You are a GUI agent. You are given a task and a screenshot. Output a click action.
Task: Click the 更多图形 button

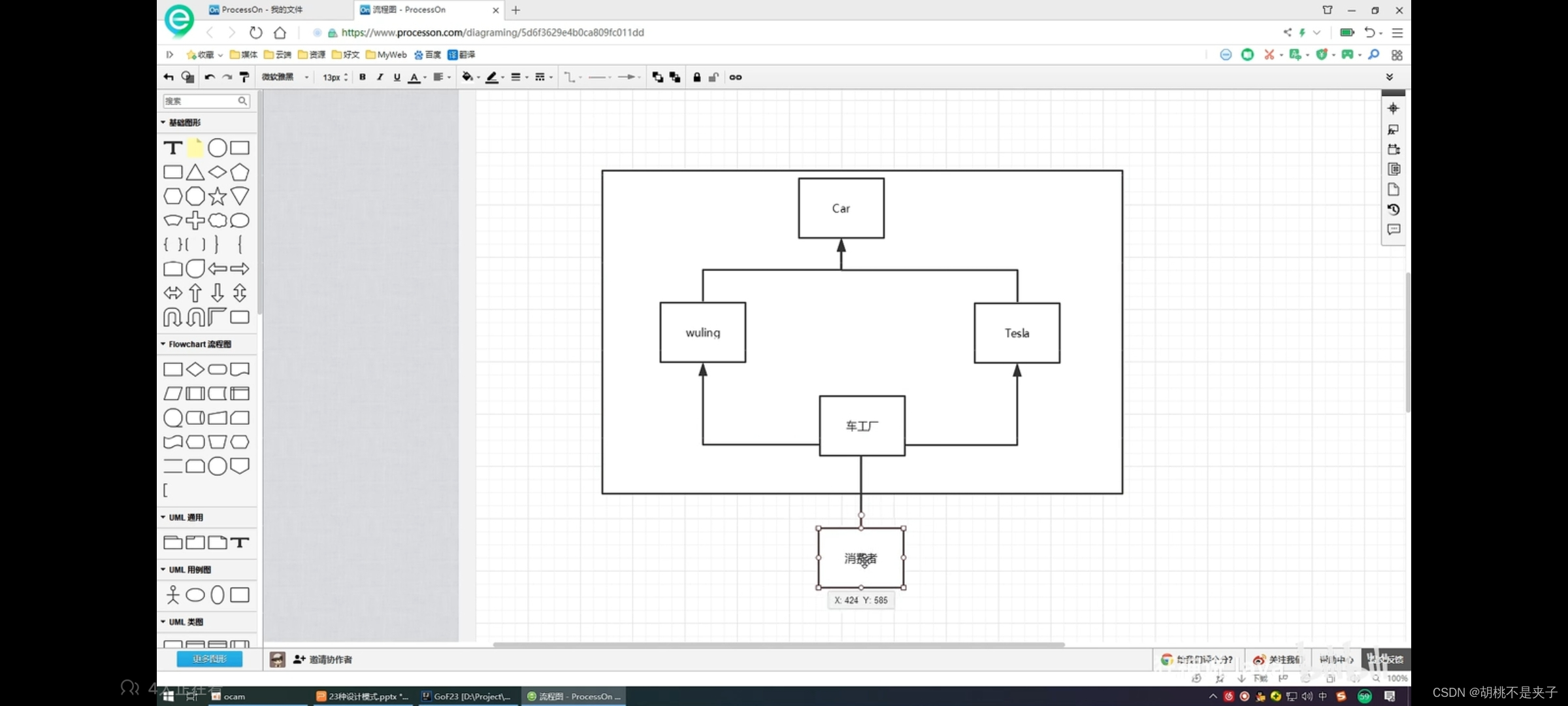[209, 659]
